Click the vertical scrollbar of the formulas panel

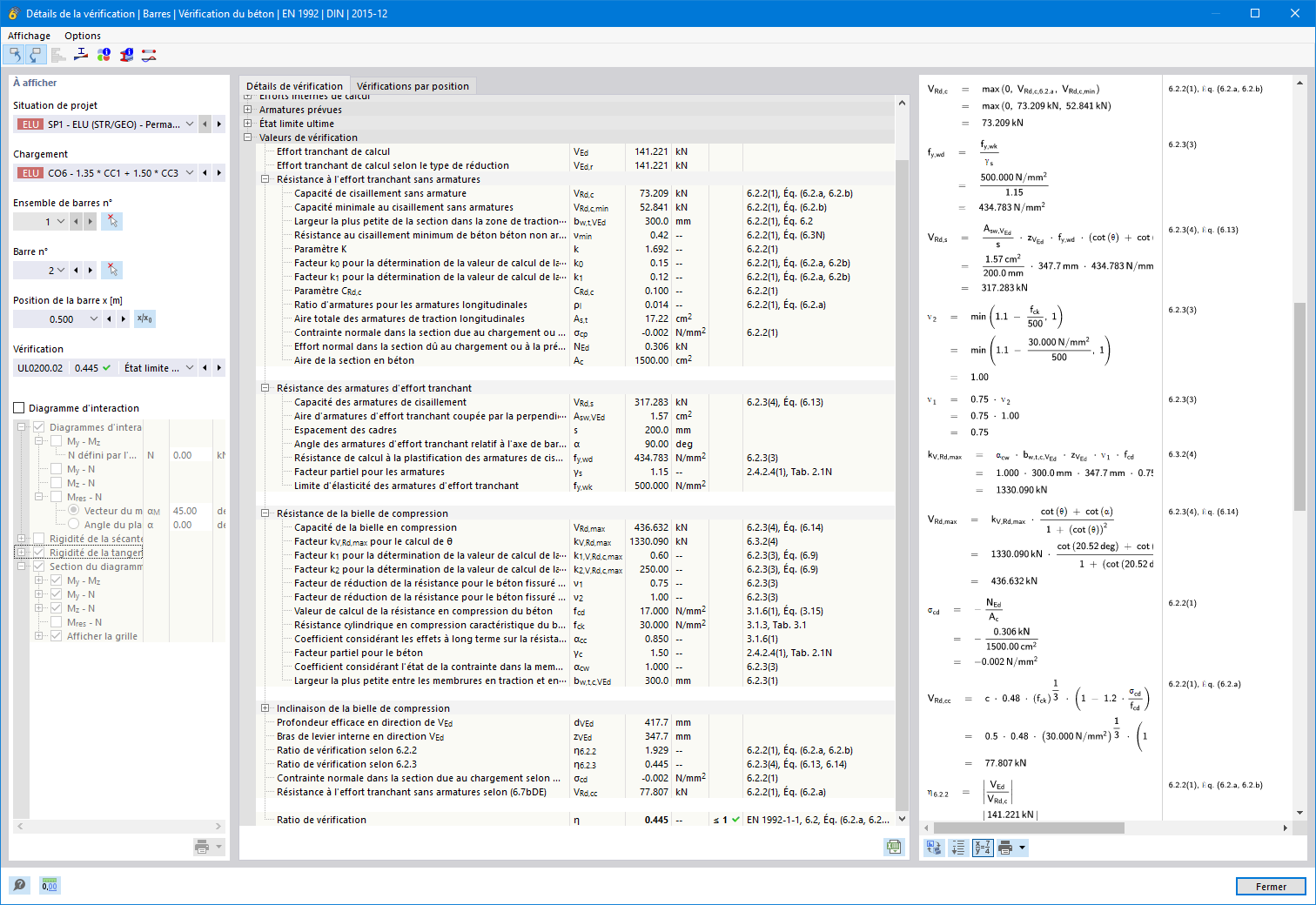click(x=1299, y=406)
